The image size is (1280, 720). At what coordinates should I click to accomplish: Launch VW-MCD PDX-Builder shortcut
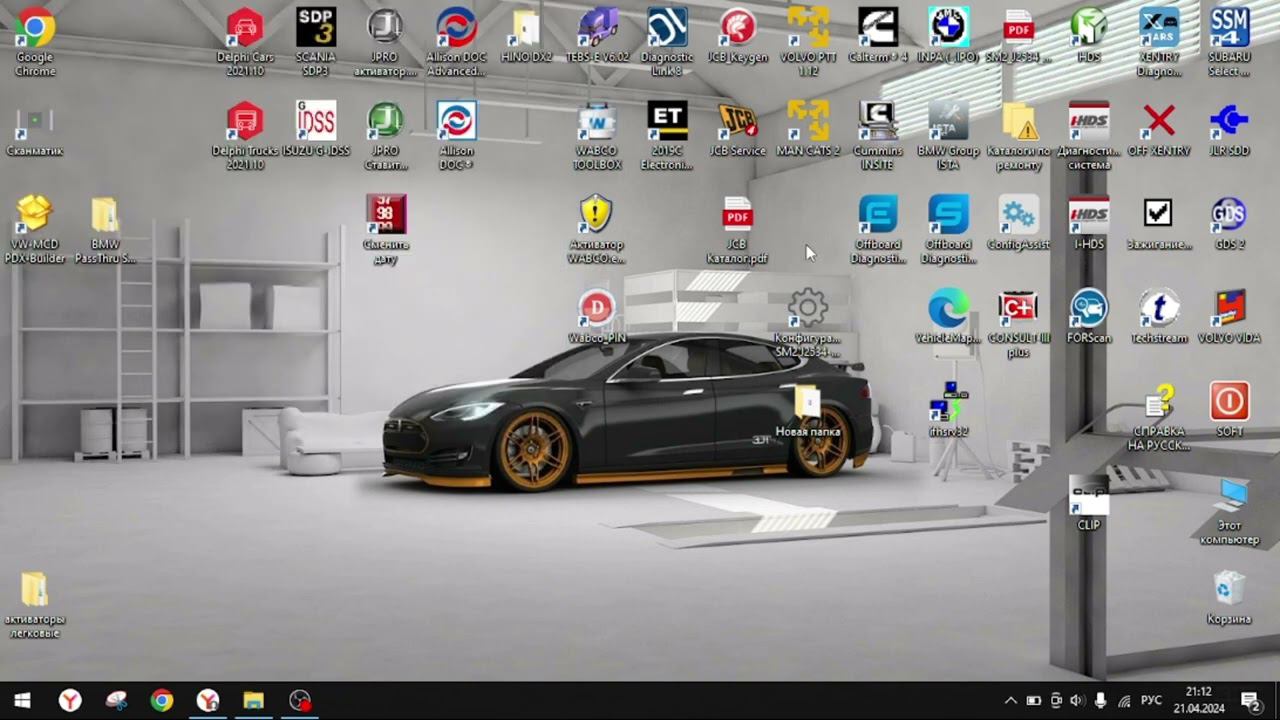(x=35, y=229)
